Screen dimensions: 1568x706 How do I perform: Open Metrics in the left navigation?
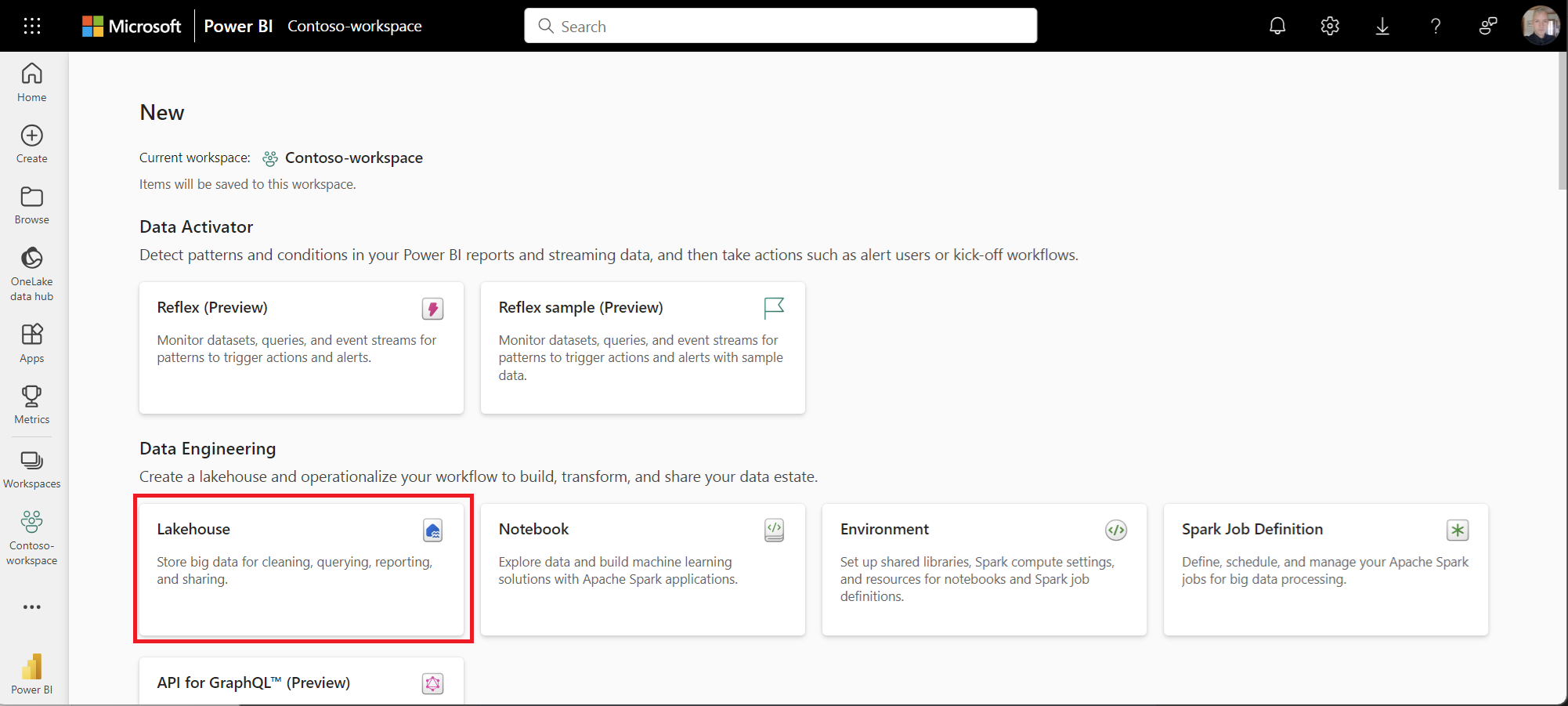click(32, 404)
